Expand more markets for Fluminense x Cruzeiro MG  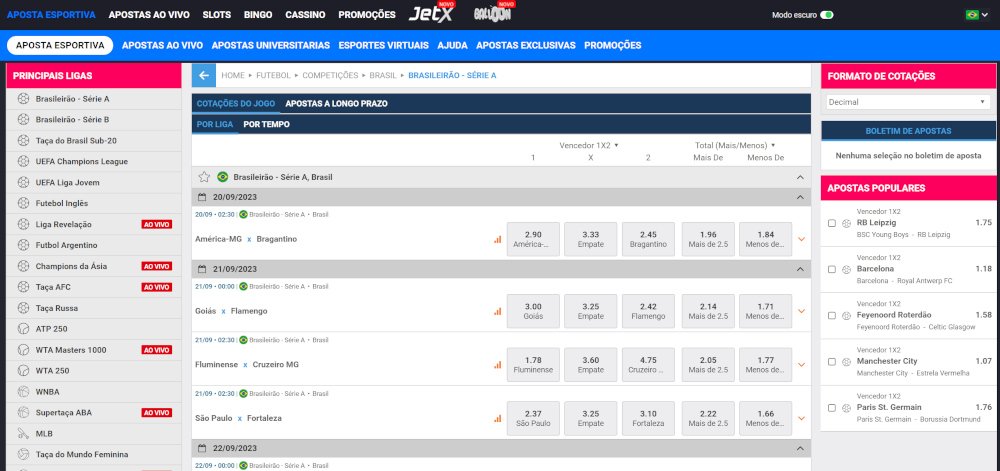(801, 365)
